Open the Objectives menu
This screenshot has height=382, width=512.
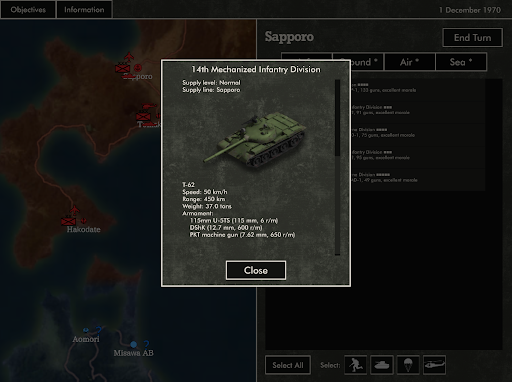coord(28,9)
